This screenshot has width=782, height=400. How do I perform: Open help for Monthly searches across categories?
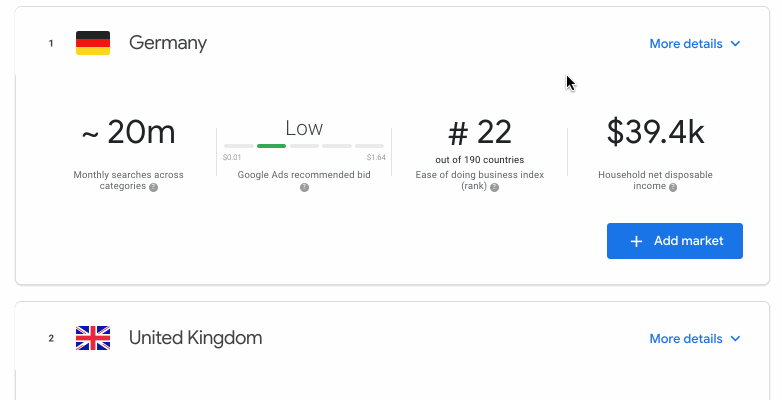(153, 187)
